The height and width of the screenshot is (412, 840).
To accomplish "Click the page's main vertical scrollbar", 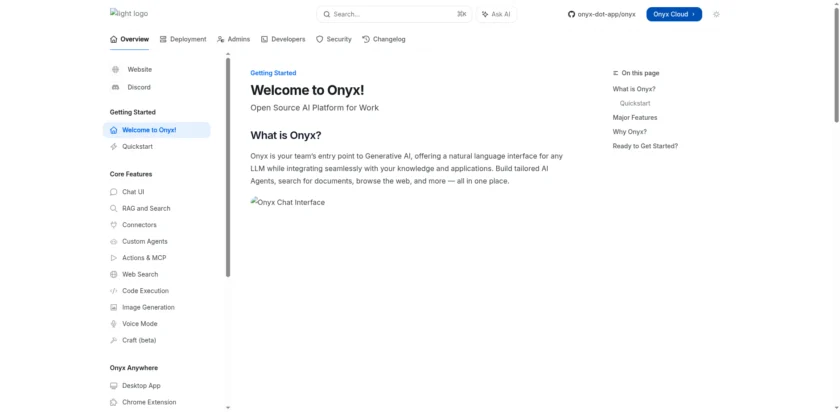I will click(837, 64).
